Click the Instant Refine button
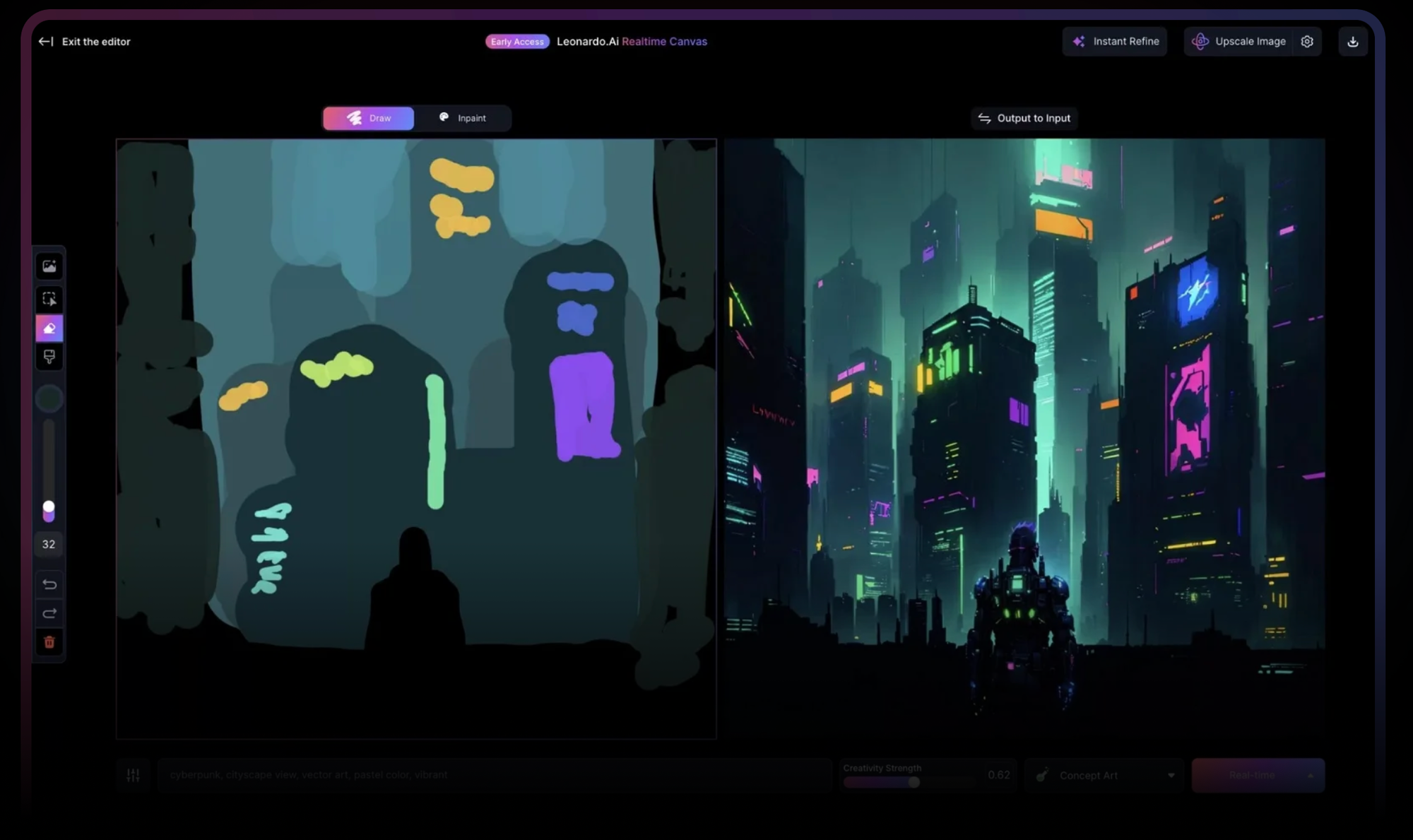The width and height of the screenshot is (1413, 840). tap(1115, 42)
